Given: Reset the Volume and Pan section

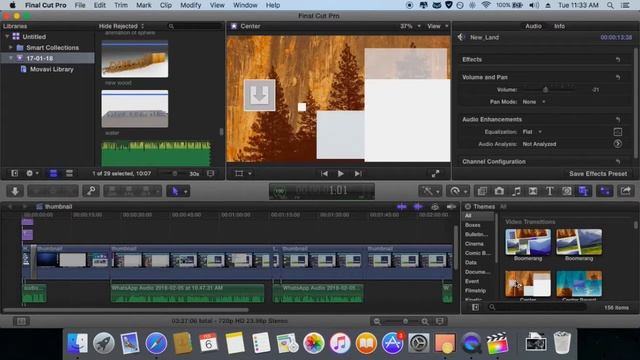Looking at the screenshot, I should [618, 77].
